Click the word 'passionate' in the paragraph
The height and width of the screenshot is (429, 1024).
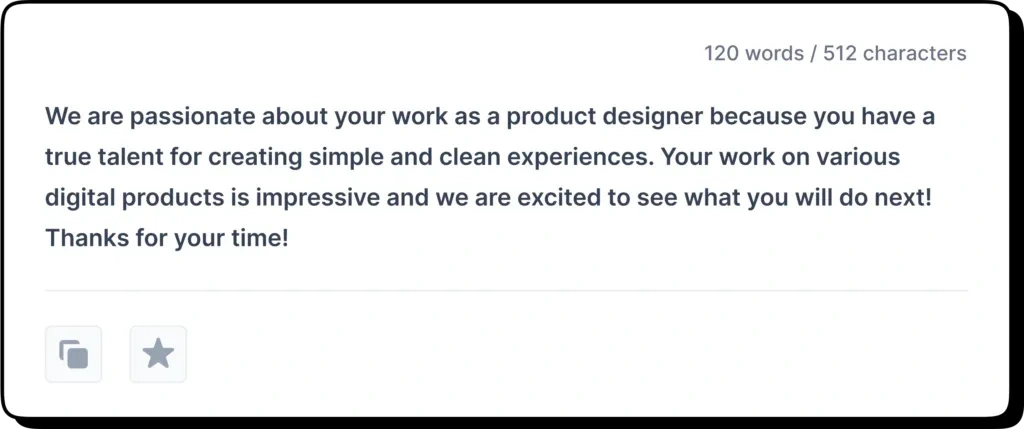191,116
